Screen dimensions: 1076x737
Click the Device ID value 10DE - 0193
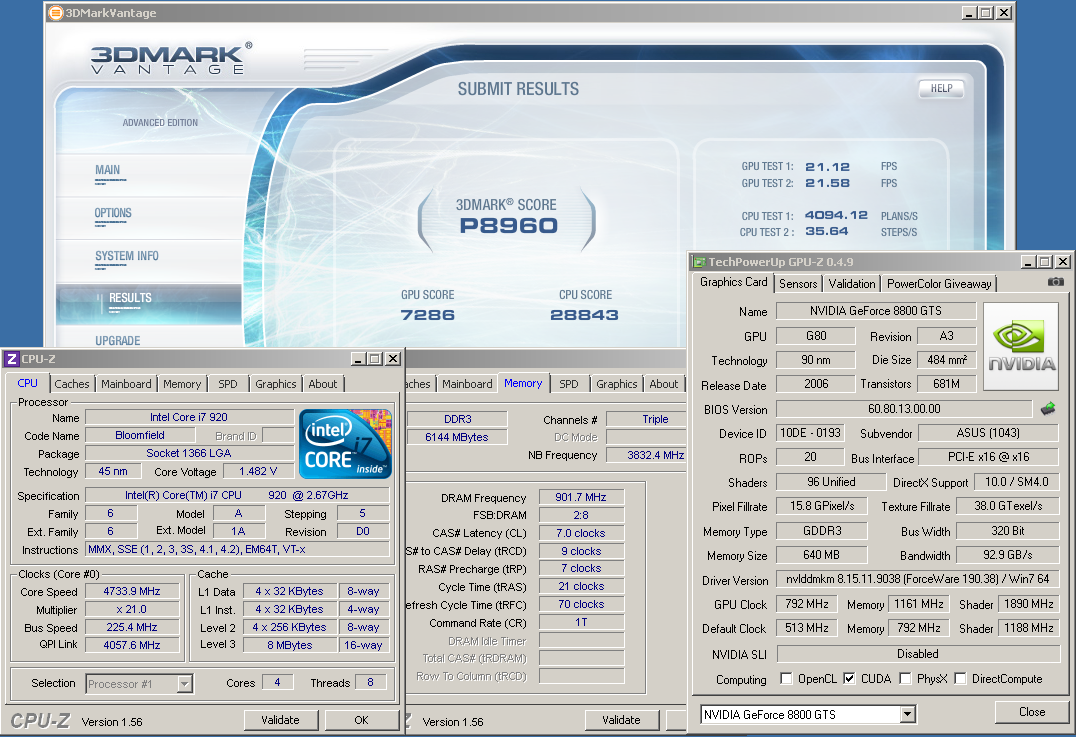(810, 433)
